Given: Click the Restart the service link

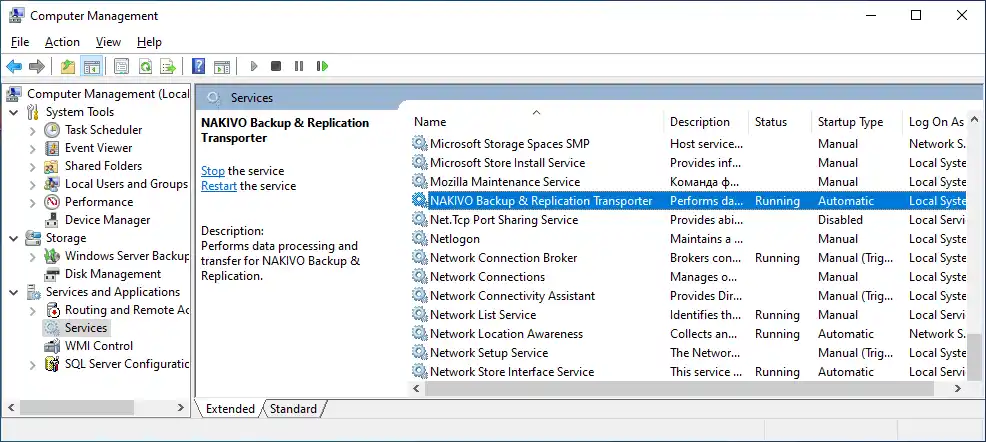Looking at the screenshot, I should coord(219,186).
